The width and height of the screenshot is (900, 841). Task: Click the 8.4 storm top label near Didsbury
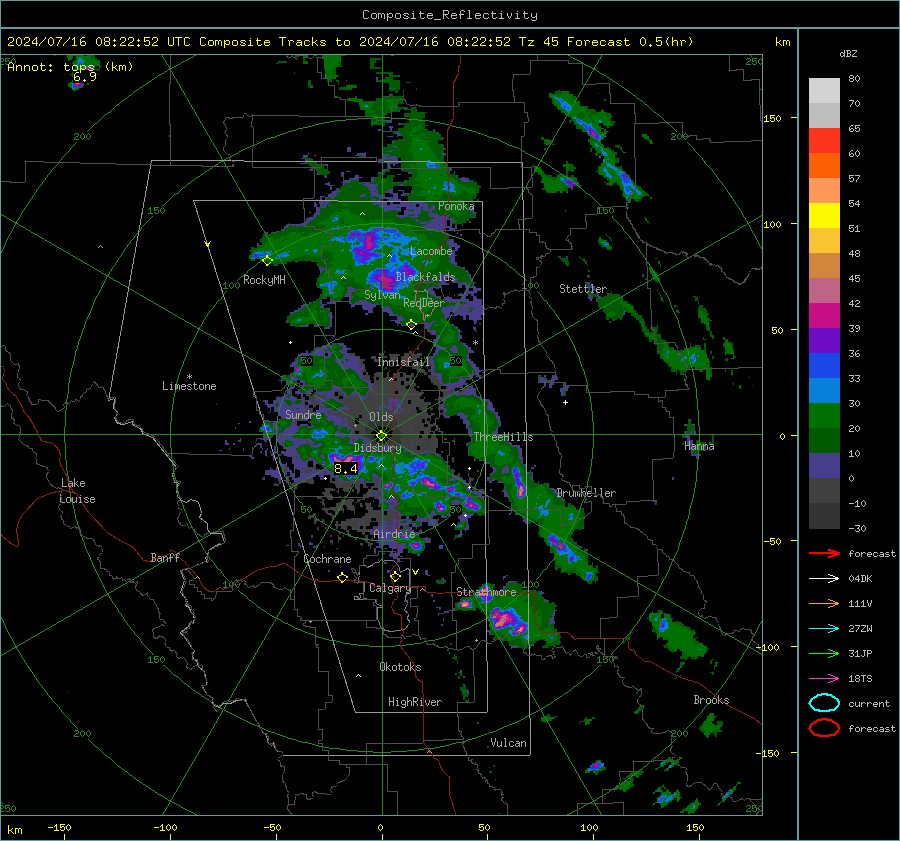coord(346,468)
